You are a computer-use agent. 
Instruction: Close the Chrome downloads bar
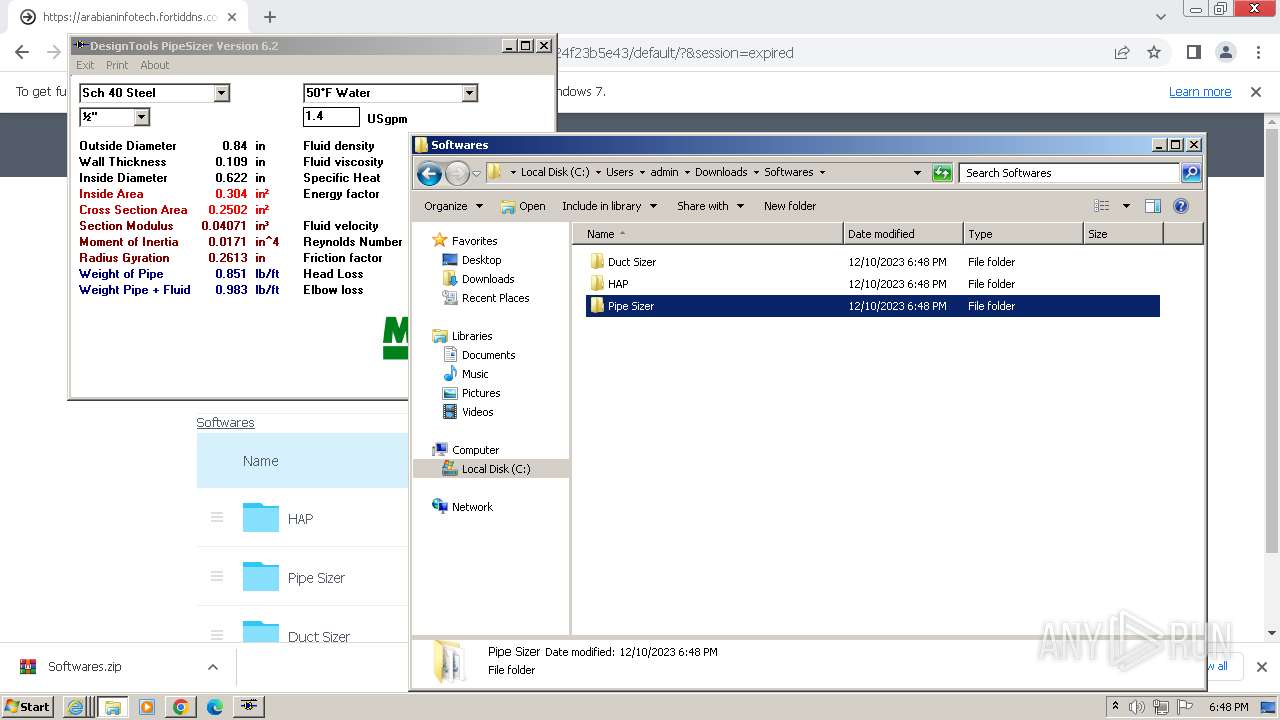[1261, 667]
